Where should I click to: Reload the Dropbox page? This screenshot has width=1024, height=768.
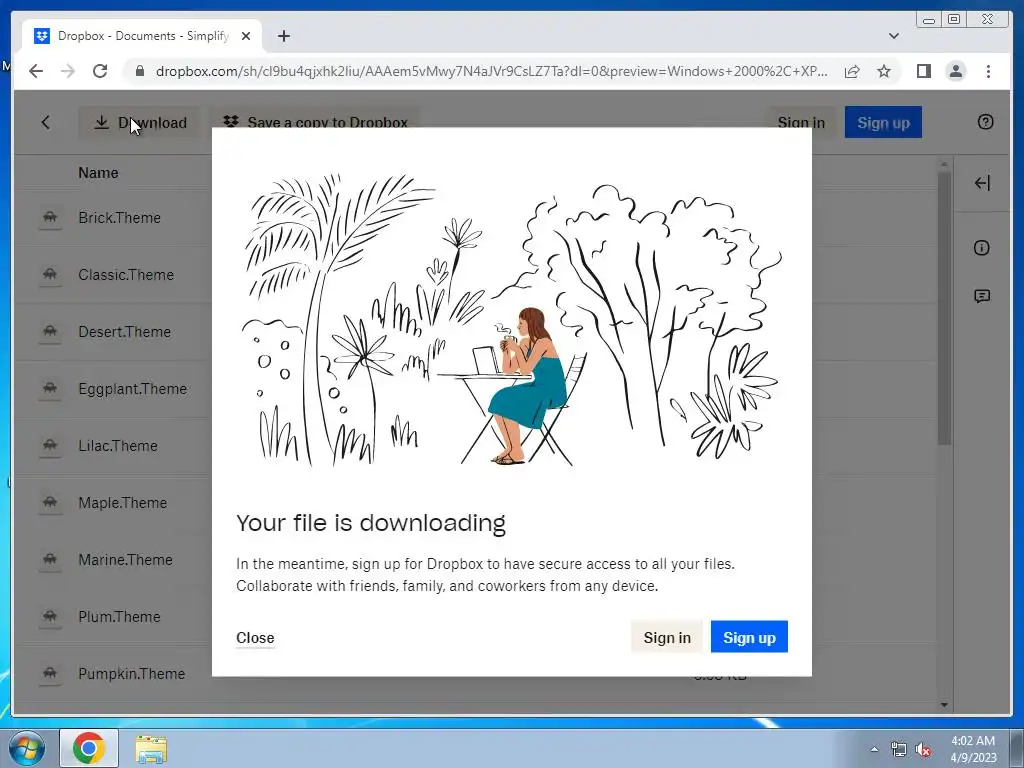coord(100,71)
